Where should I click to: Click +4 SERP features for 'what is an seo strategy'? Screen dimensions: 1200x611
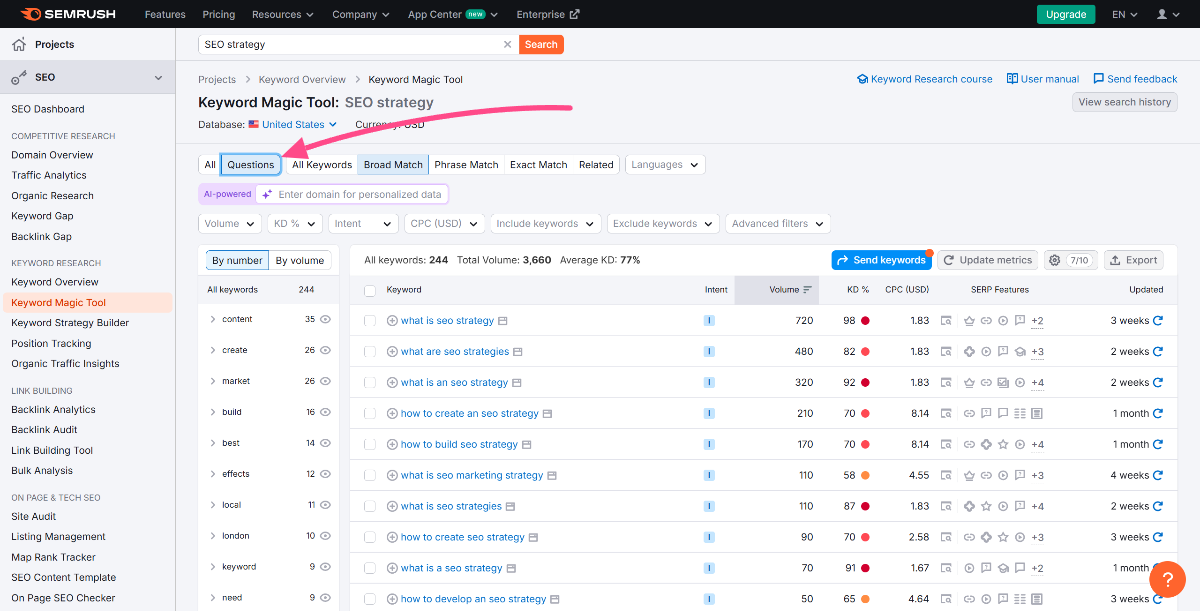coord(1037,383)
